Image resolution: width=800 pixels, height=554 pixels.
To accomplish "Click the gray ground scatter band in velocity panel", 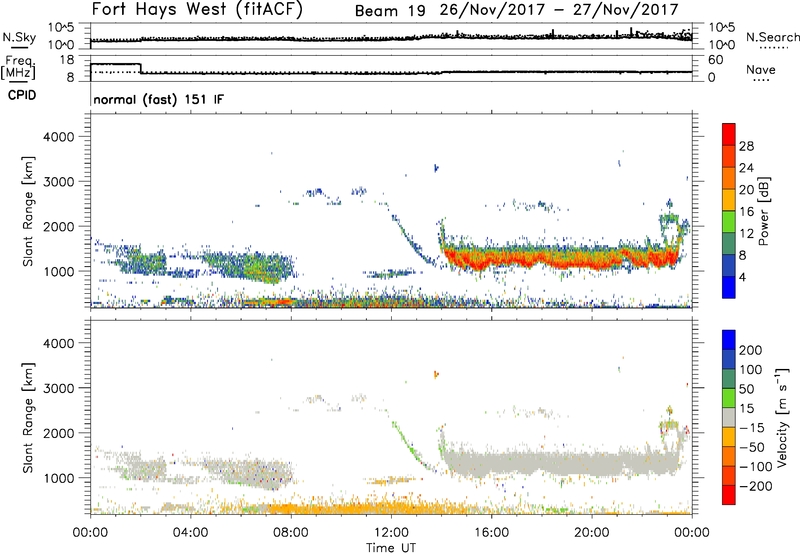I will 561,463.
